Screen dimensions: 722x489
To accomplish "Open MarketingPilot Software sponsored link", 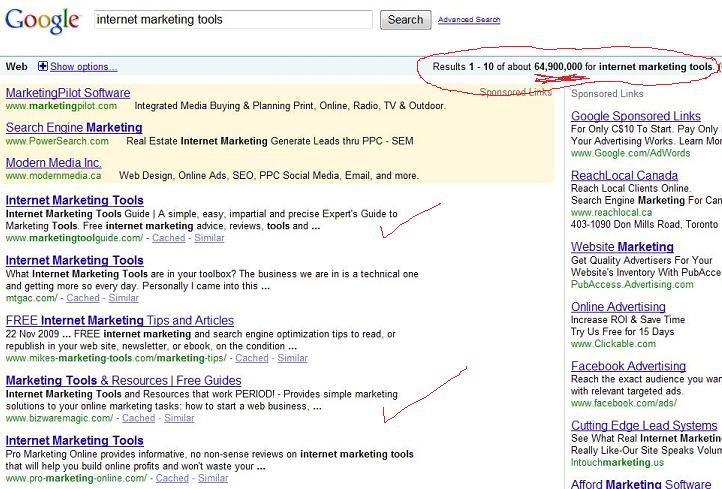I will click(x=68, y=93).
